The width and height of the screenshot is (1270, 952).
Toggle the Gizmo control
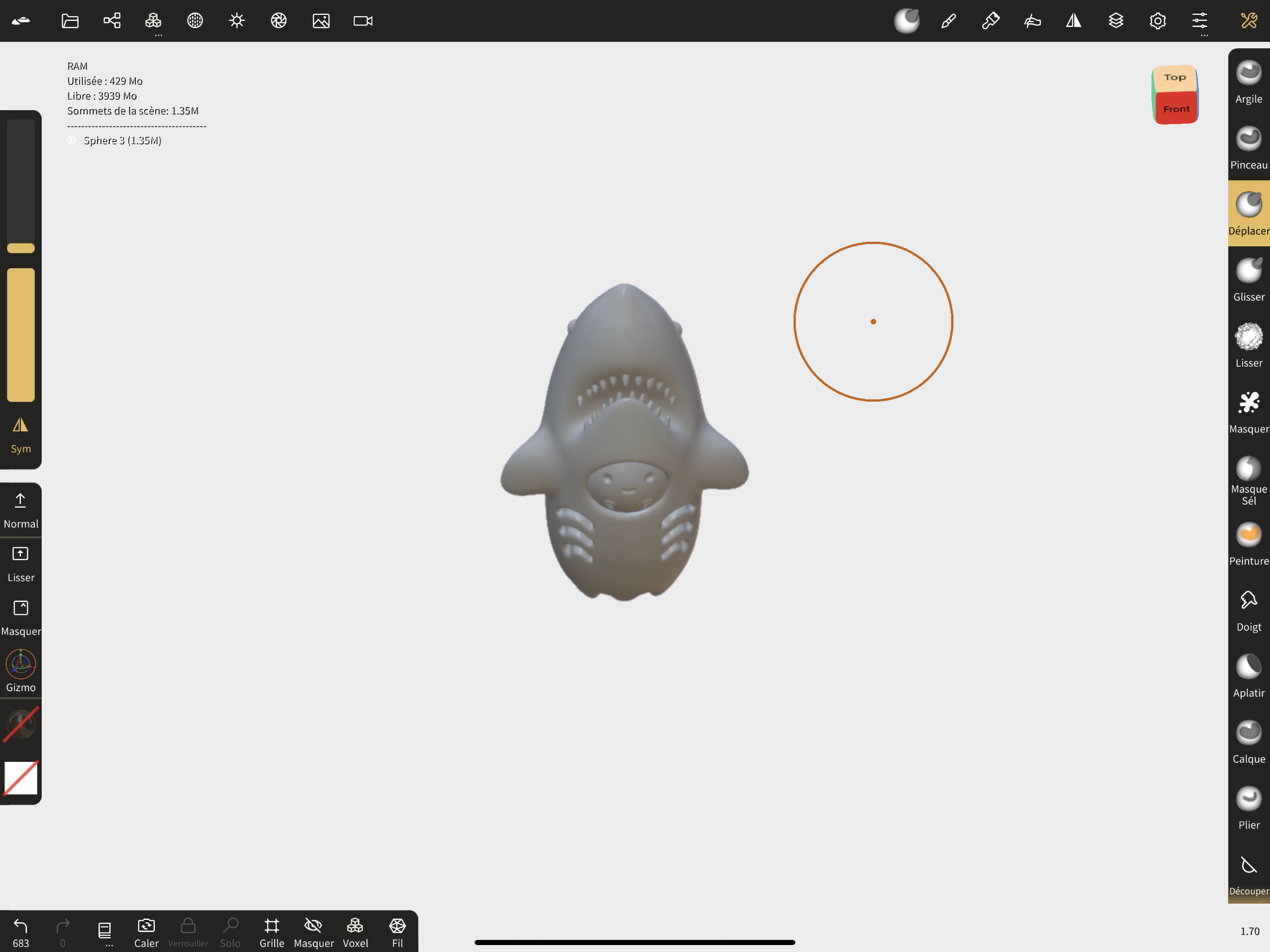[20, 671]
